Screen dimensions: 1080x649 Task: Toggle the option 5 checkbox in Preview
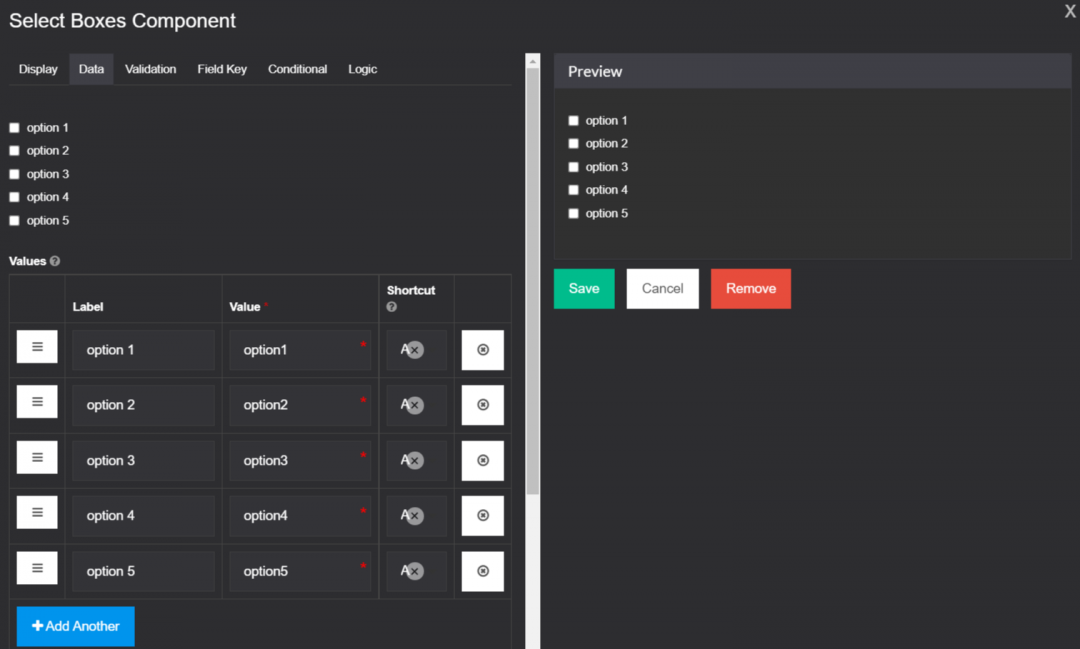(573, 214)
